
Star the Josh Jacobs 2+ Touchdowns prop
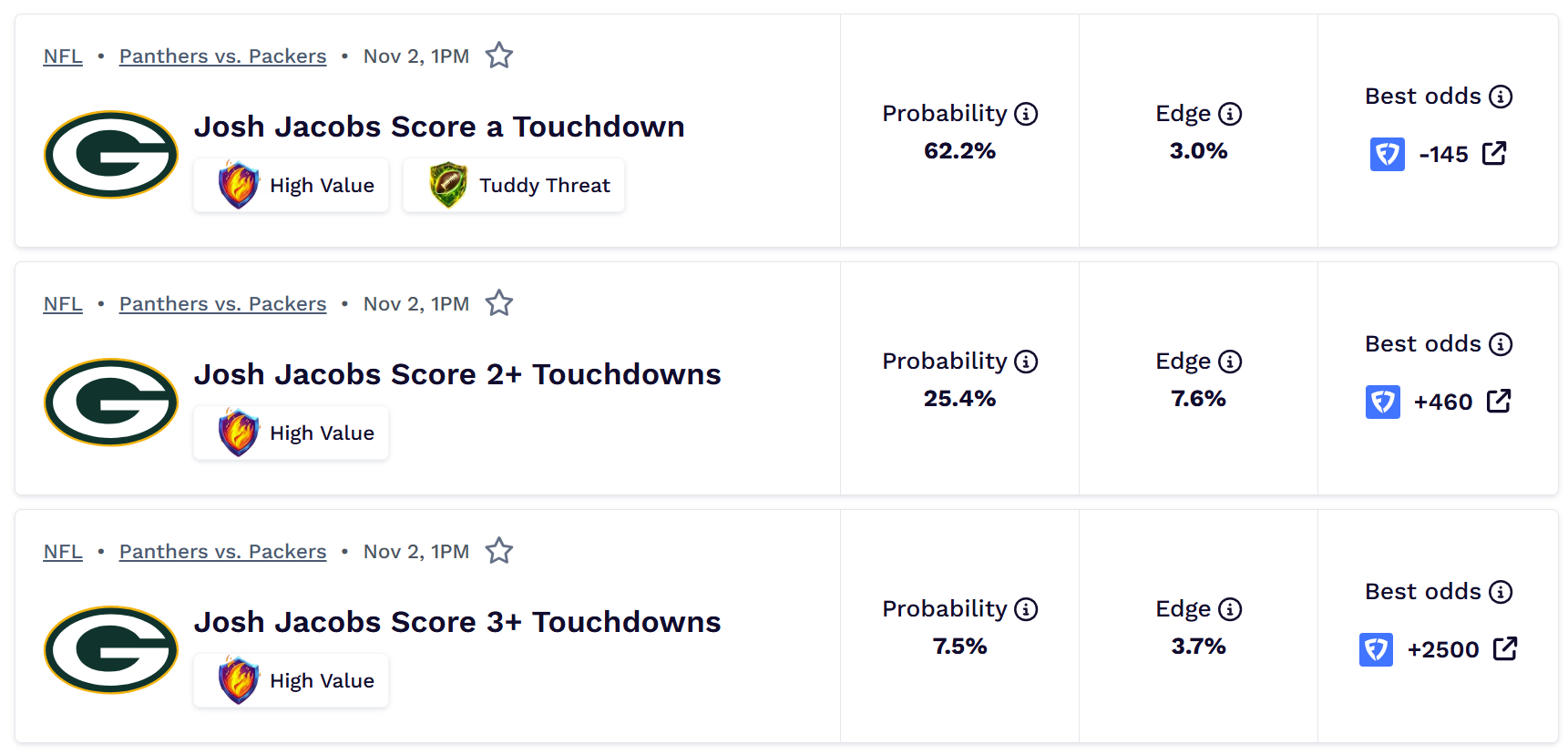click(x=499, y=303)
